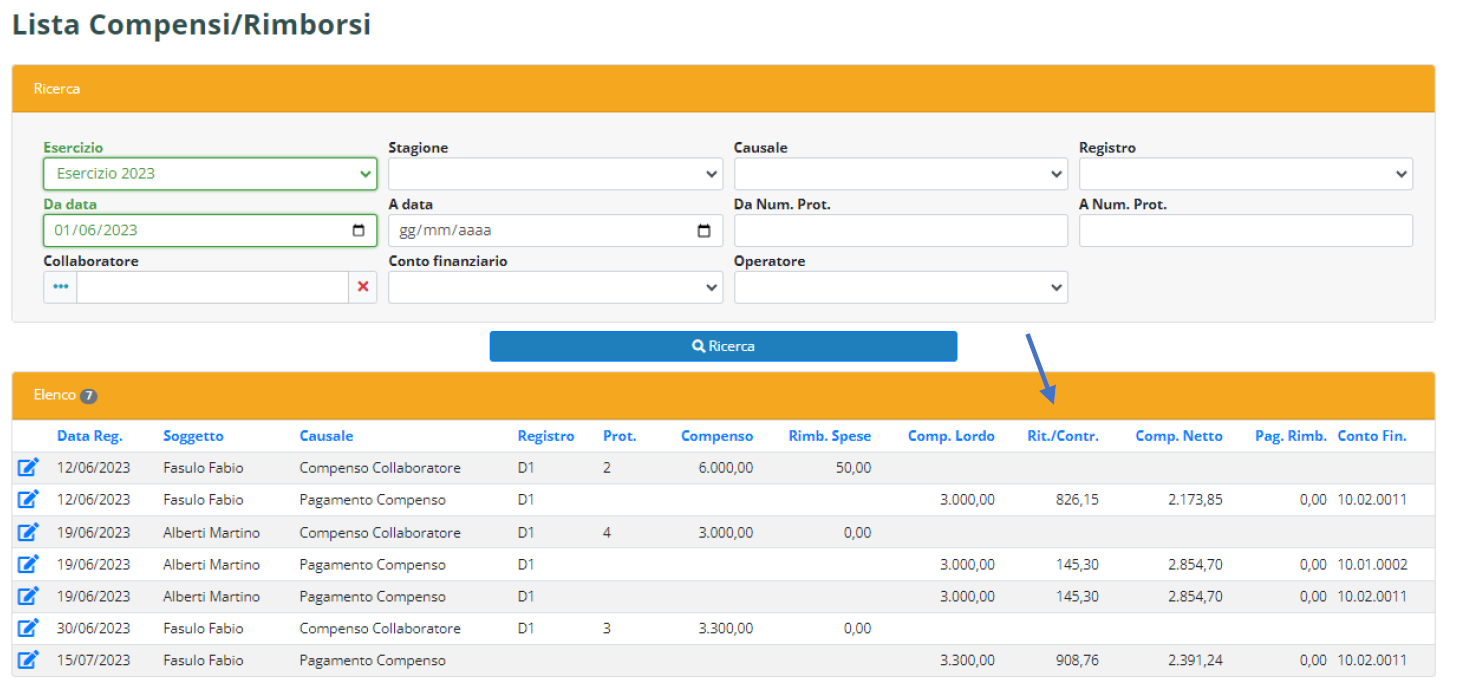Viewport: 1457px width, 694px height.
Task: Expand the Esercizio dropdown
Action: click(210, 174)
